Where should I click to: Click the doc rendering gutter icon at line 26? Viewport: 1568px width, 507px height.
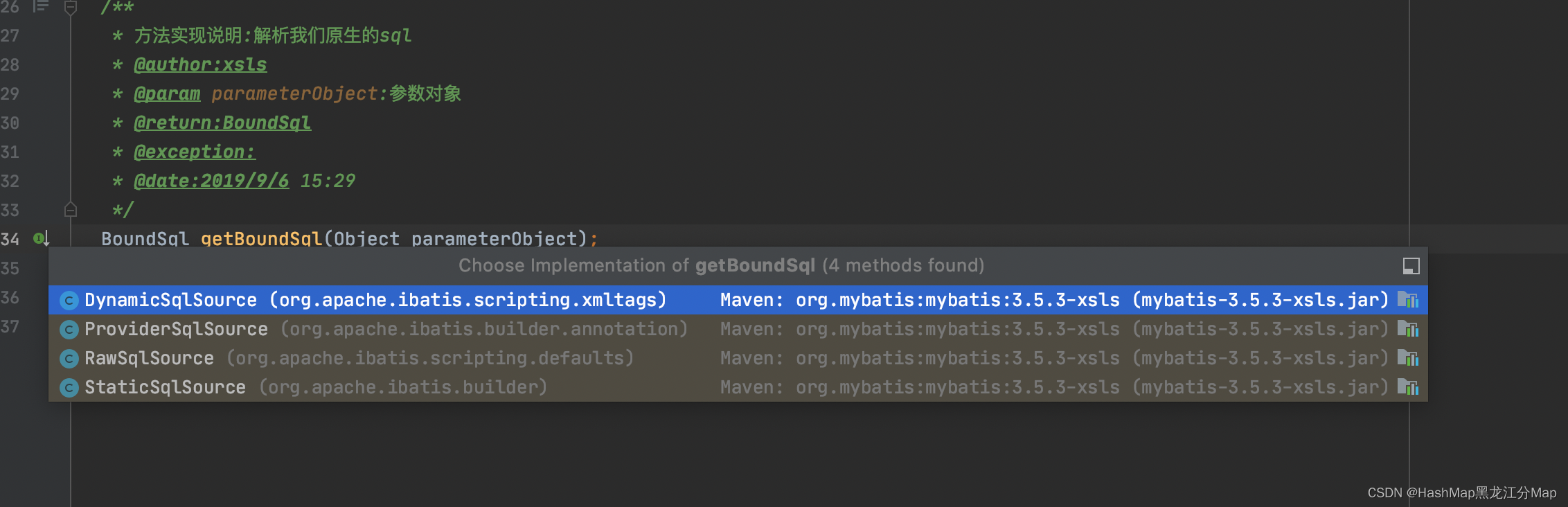[x=42, y=6]
